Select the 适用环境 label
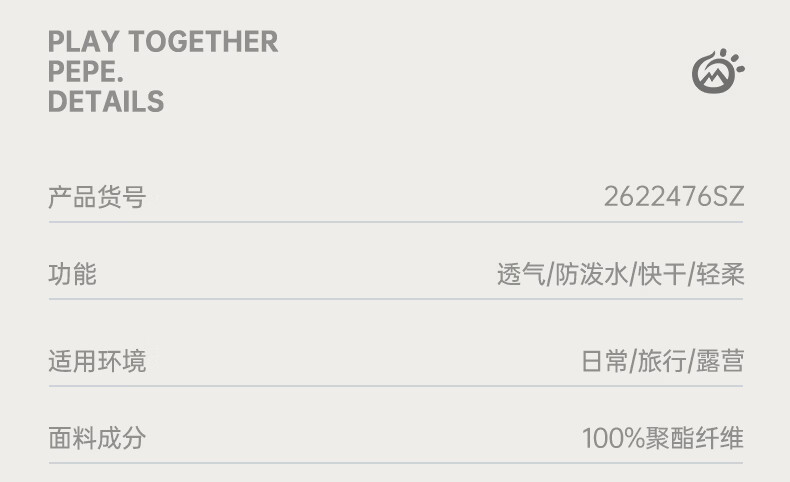 [97, 360]
